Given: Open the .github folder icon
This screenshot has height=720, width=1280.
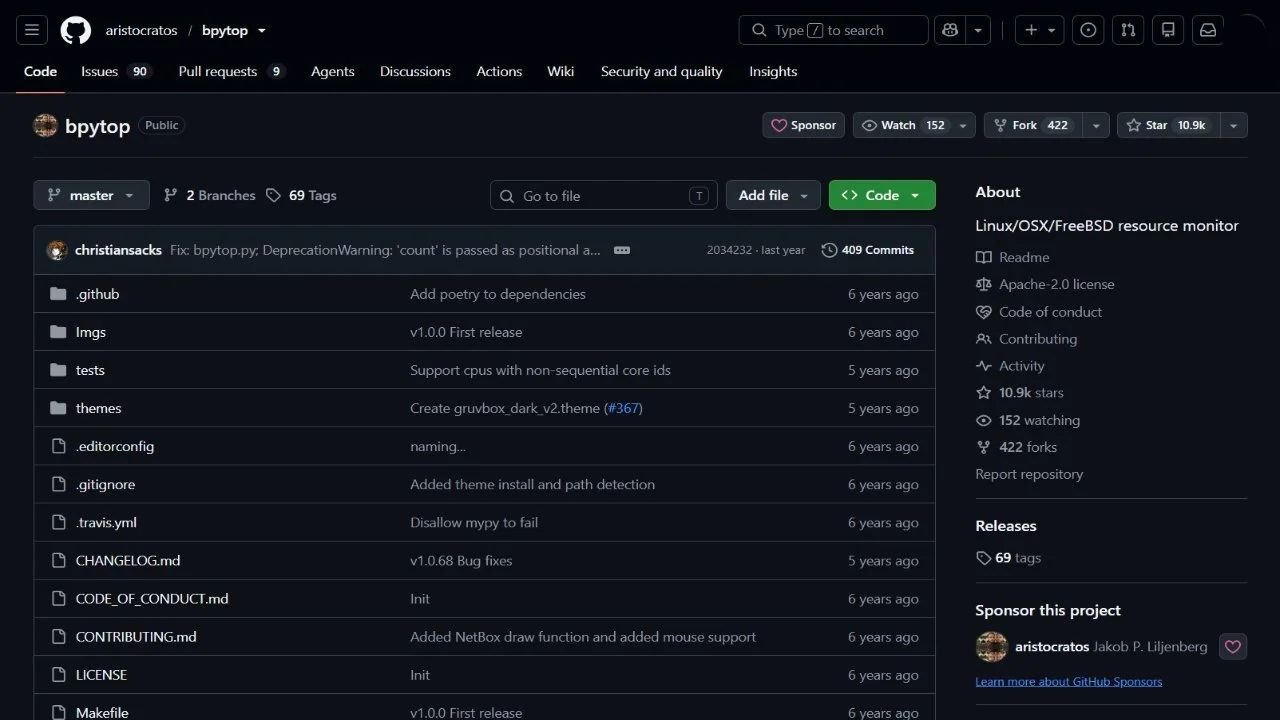Looking at the screenshot, I should pyautogui.click(x=58, y=294).
